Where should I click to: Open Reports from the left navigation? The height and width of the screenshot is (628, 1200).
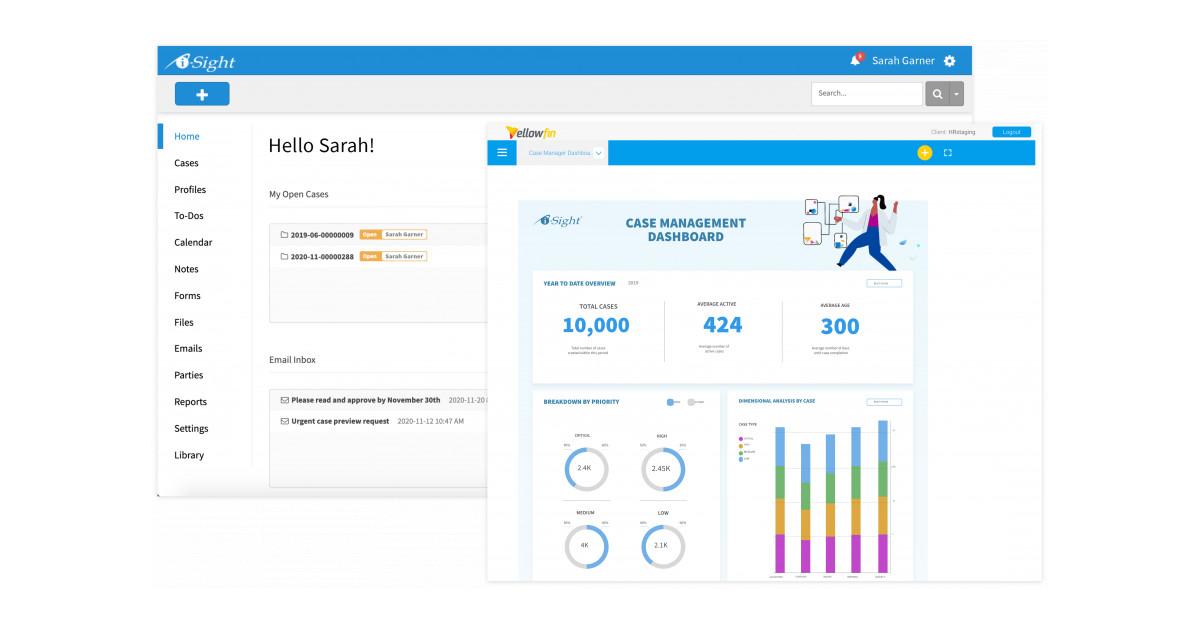(190, 401)
